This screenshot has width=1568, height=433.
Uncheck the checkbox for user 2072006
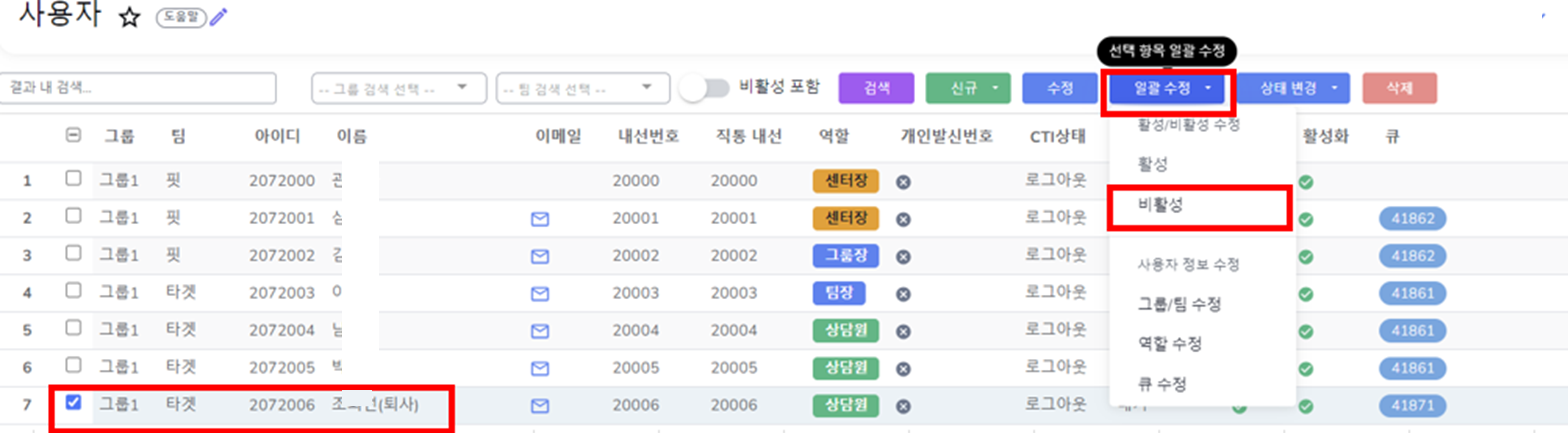(x=73, y=402)
